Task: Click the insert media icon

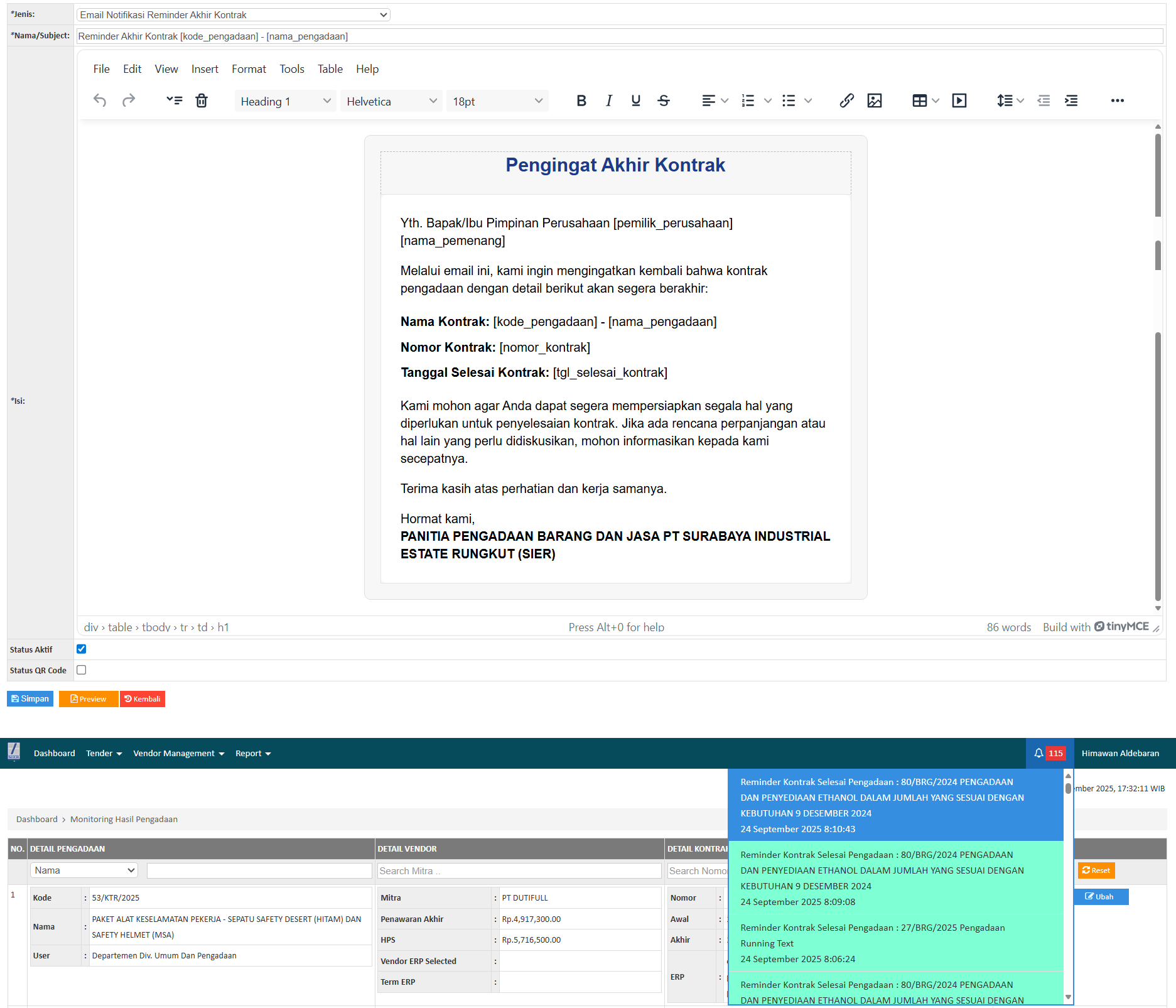Action: [959, 100]
